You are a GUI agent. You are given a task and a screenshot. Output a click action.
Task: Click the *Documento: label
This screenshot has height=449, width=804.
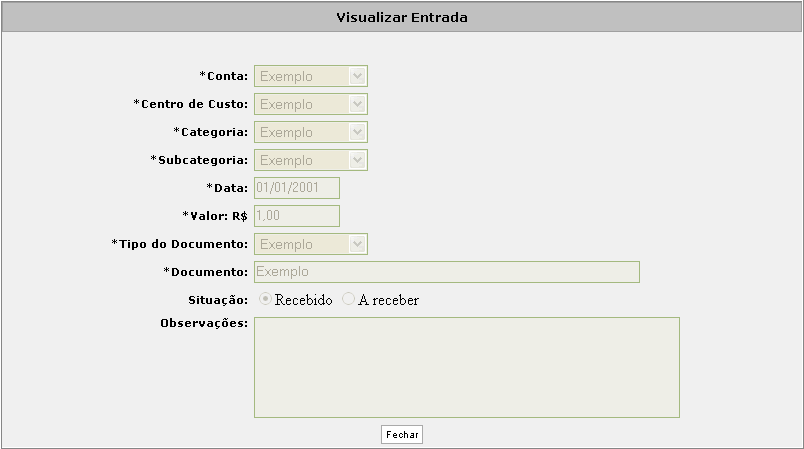tap(206, 272)
